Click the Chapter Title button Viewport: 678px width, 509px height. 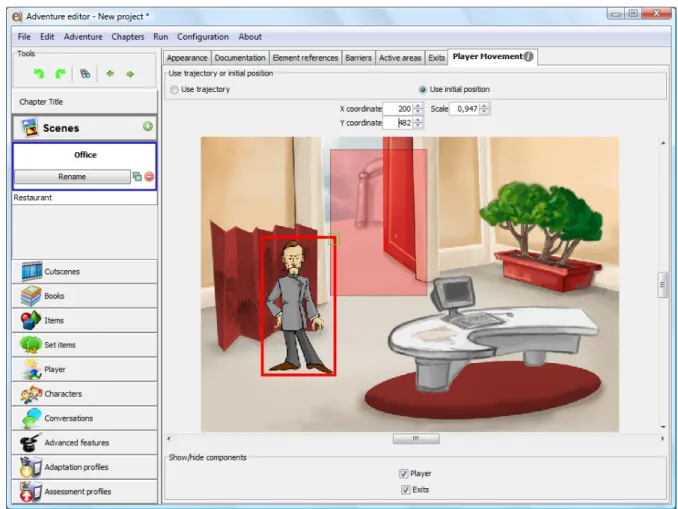[x=84, y=102]
